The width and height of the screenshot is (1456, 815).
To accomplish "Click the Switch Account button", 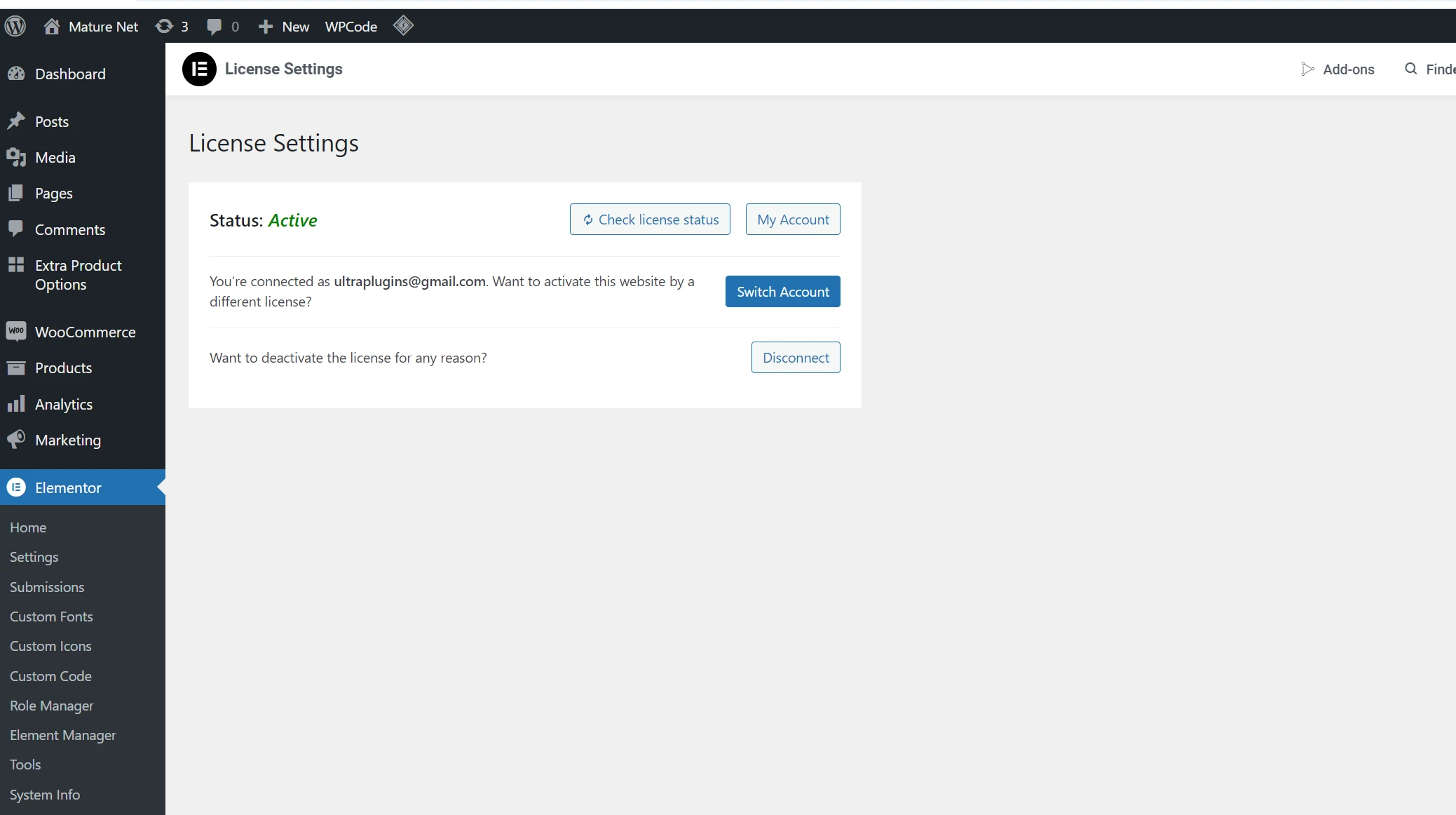I will 782,292.
